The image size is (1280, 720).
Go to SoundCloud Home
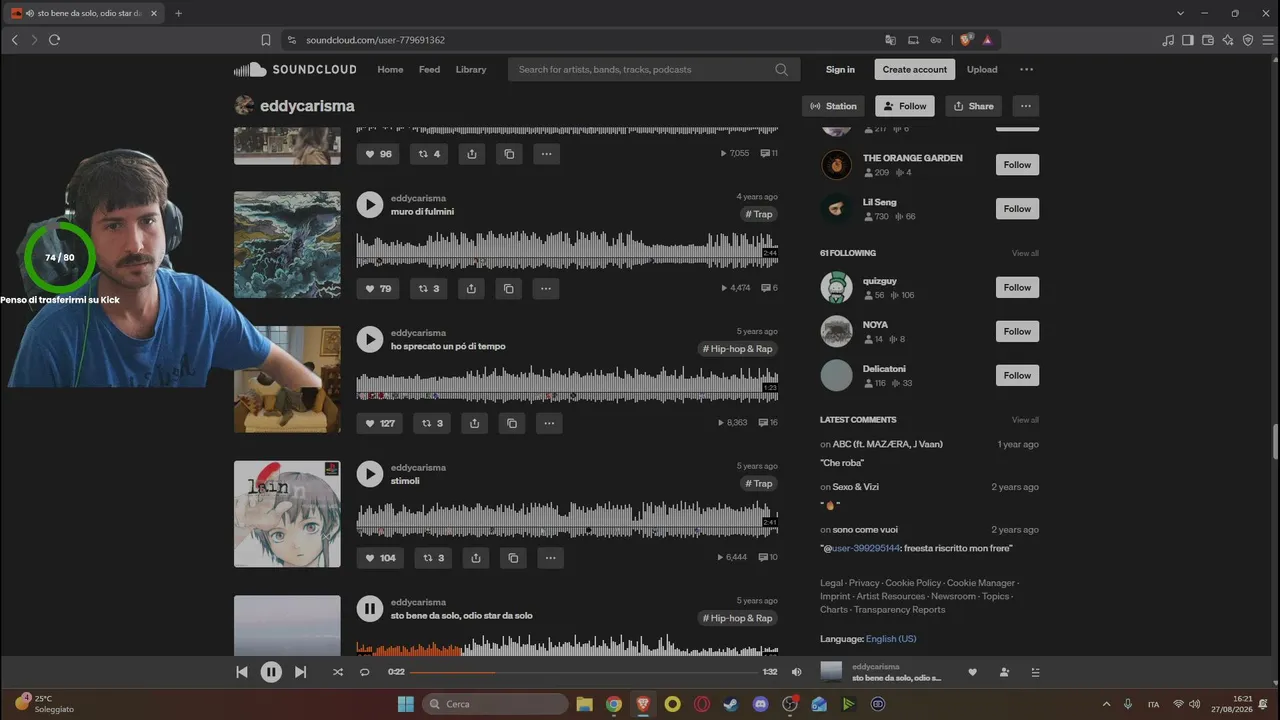point(390,70)
